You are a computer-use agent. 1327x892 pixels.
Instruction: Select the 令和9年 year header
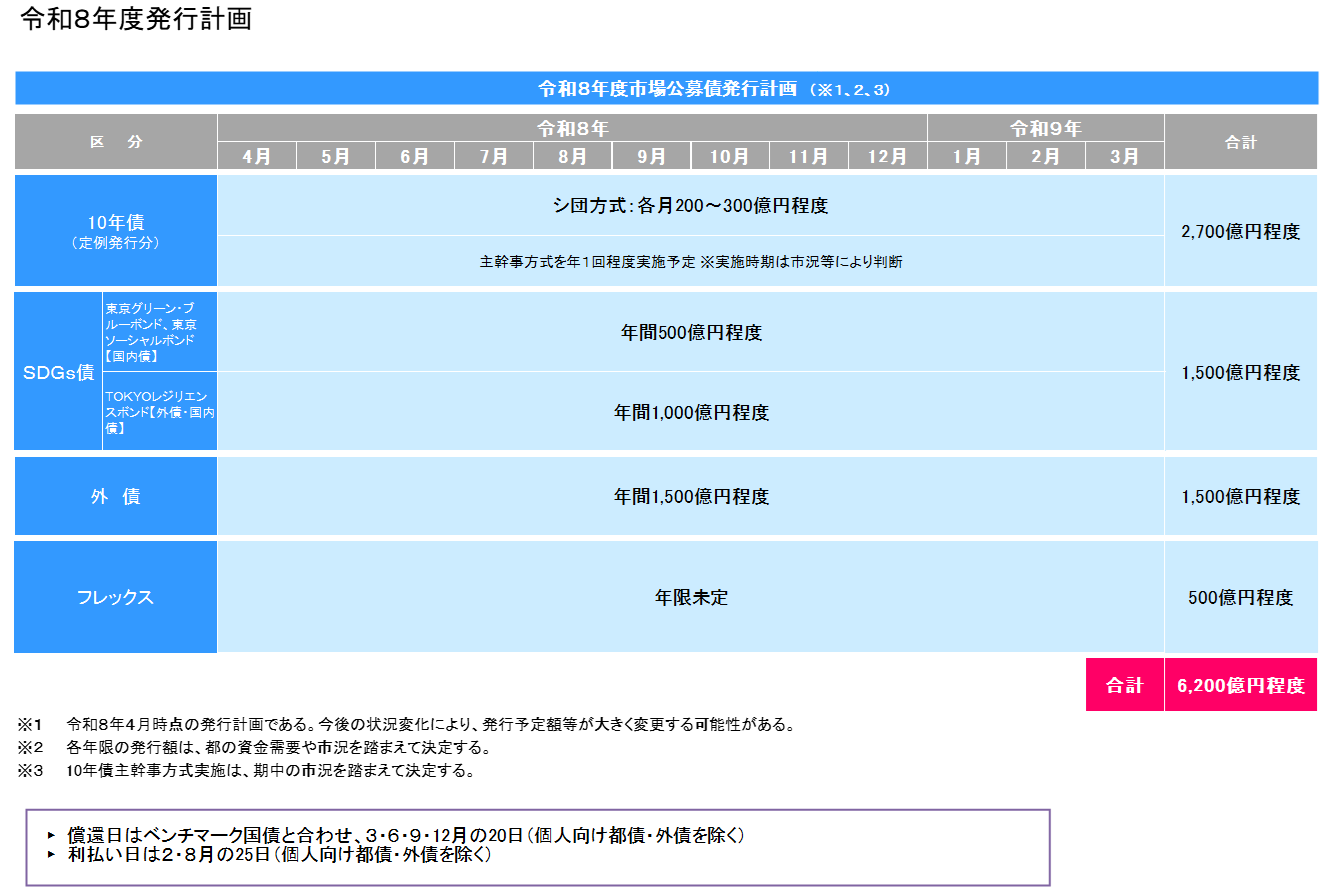pos(1046,125)
